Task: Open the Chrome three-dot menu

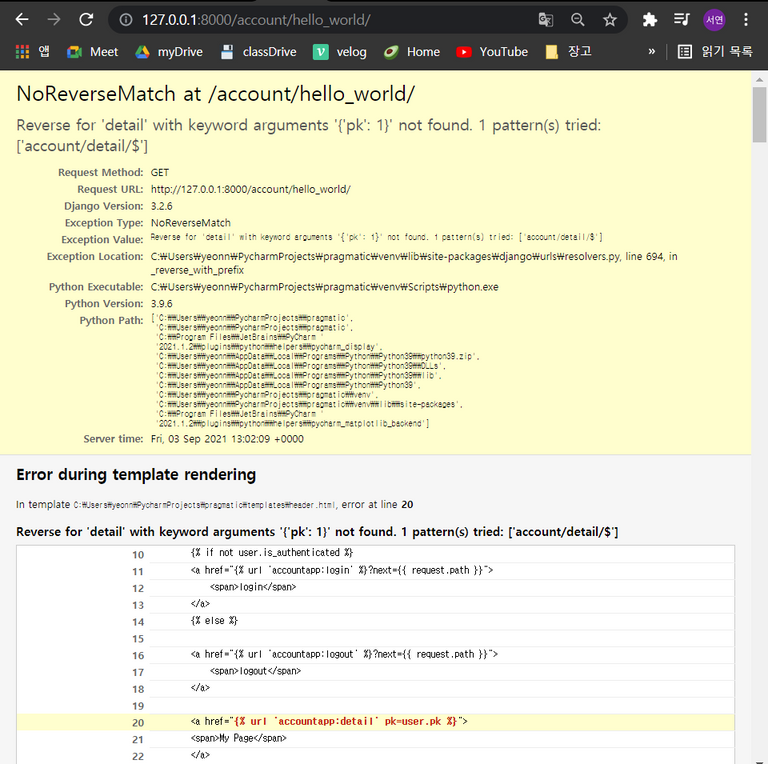Action: pos(746,20)
